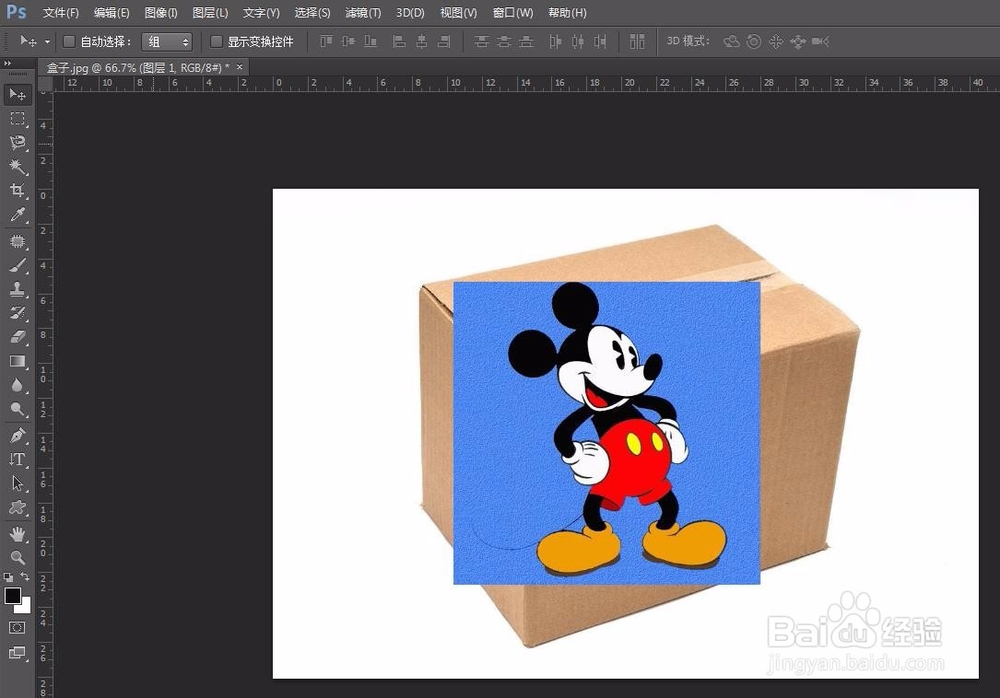The height and width of the screenshot is (698, 1000).
Task: Select the Rectangular Marquee tool
Action: [x=17, y=119]
